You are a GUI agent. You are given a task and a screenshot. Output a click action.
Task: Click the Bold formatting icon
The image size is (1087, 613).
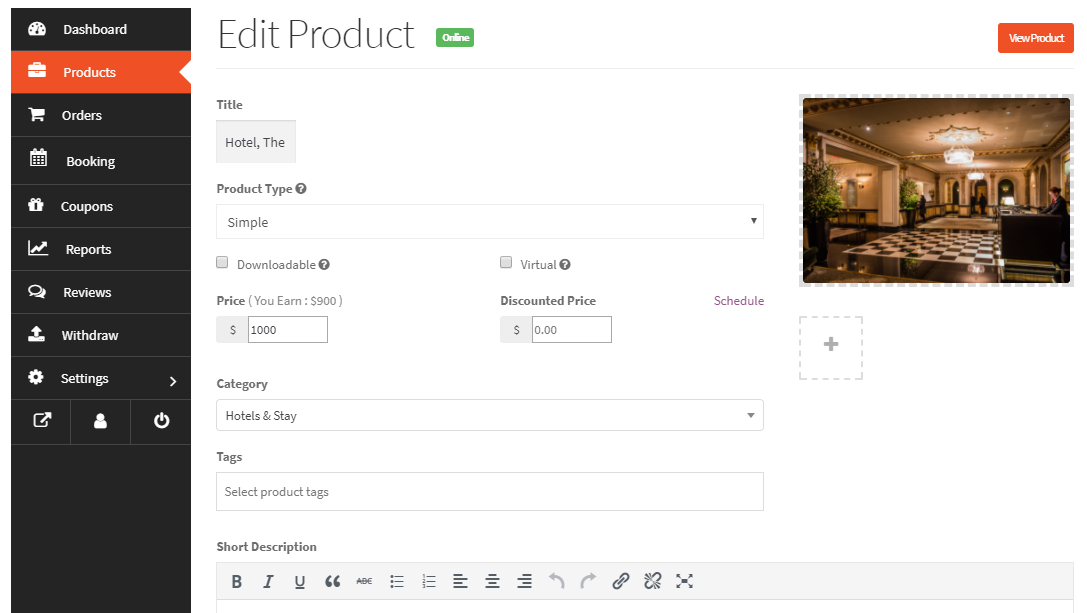point(237,581)
